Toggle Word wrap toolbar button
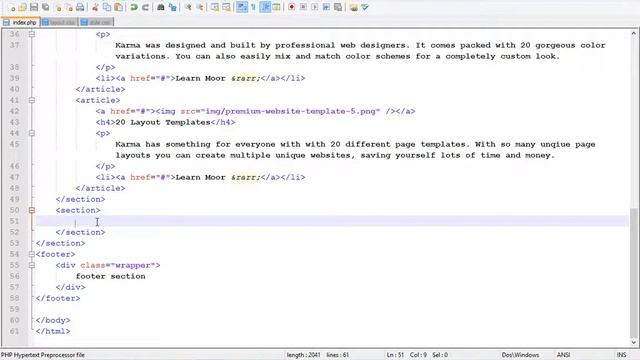 coord(242,7)
